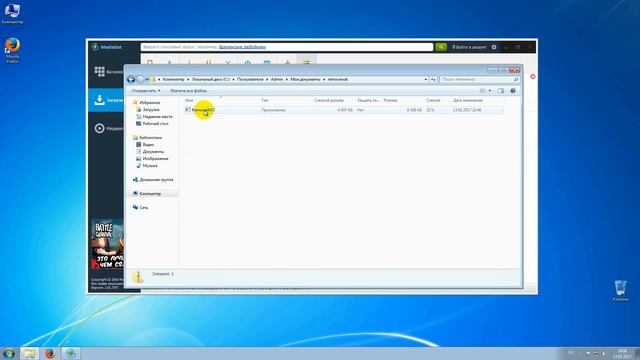Click Локальный диск (C:) in address bar
Viewport: 640px width, 360px height.
(x=211, y=79)
